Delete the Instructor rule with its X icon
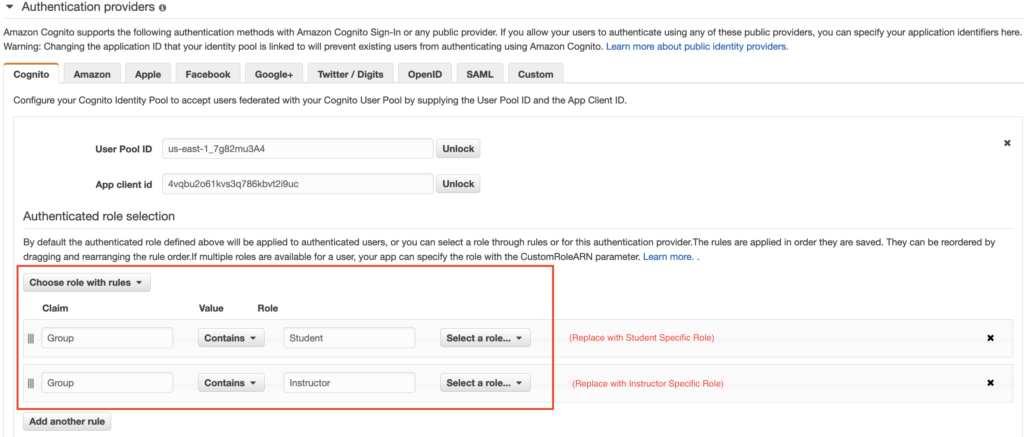The height and width of the screenshot is (437, 1024). (990, 383)
